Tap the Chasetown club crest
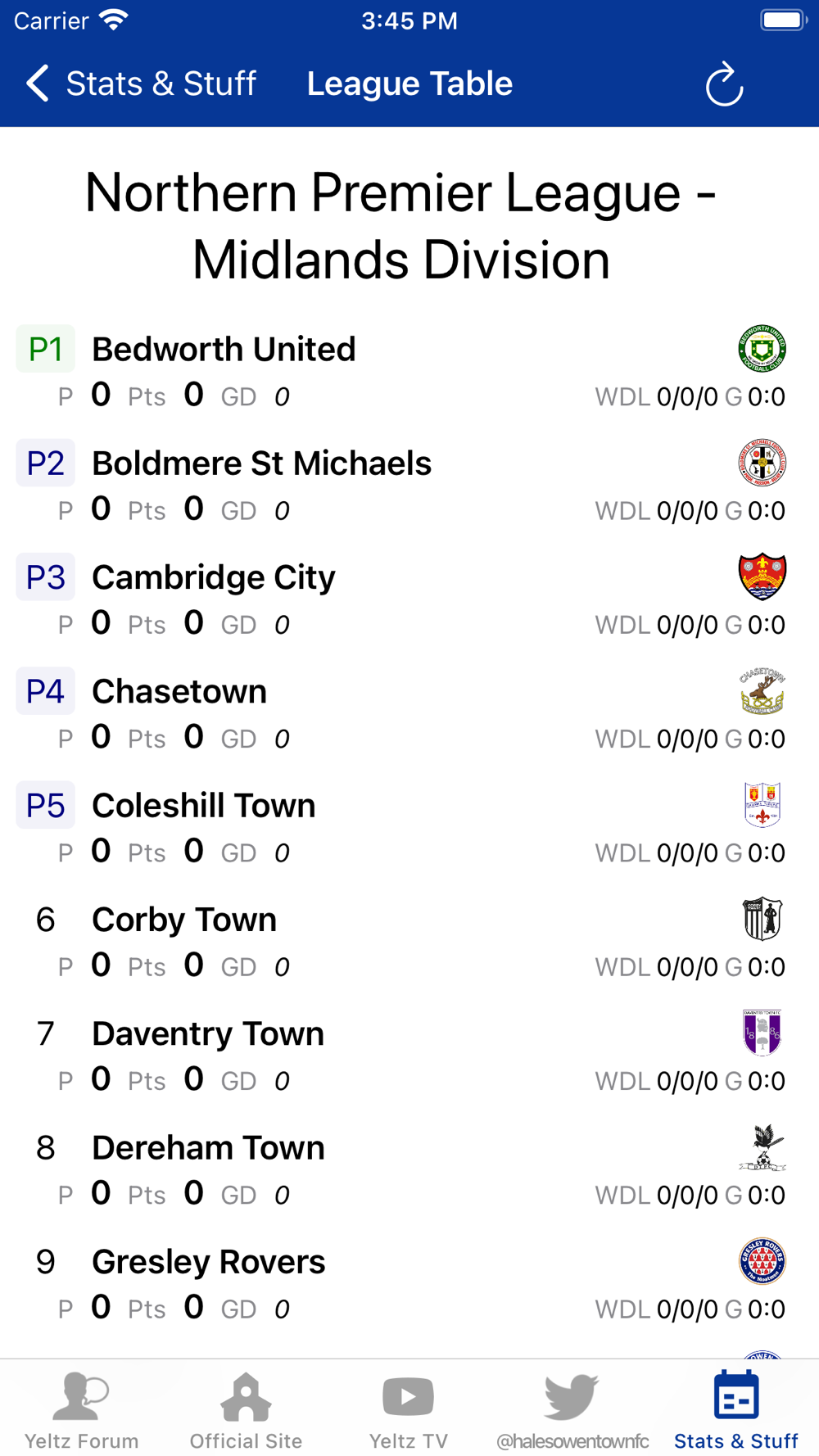This screenshot has height=1456, width=819. 762,691
